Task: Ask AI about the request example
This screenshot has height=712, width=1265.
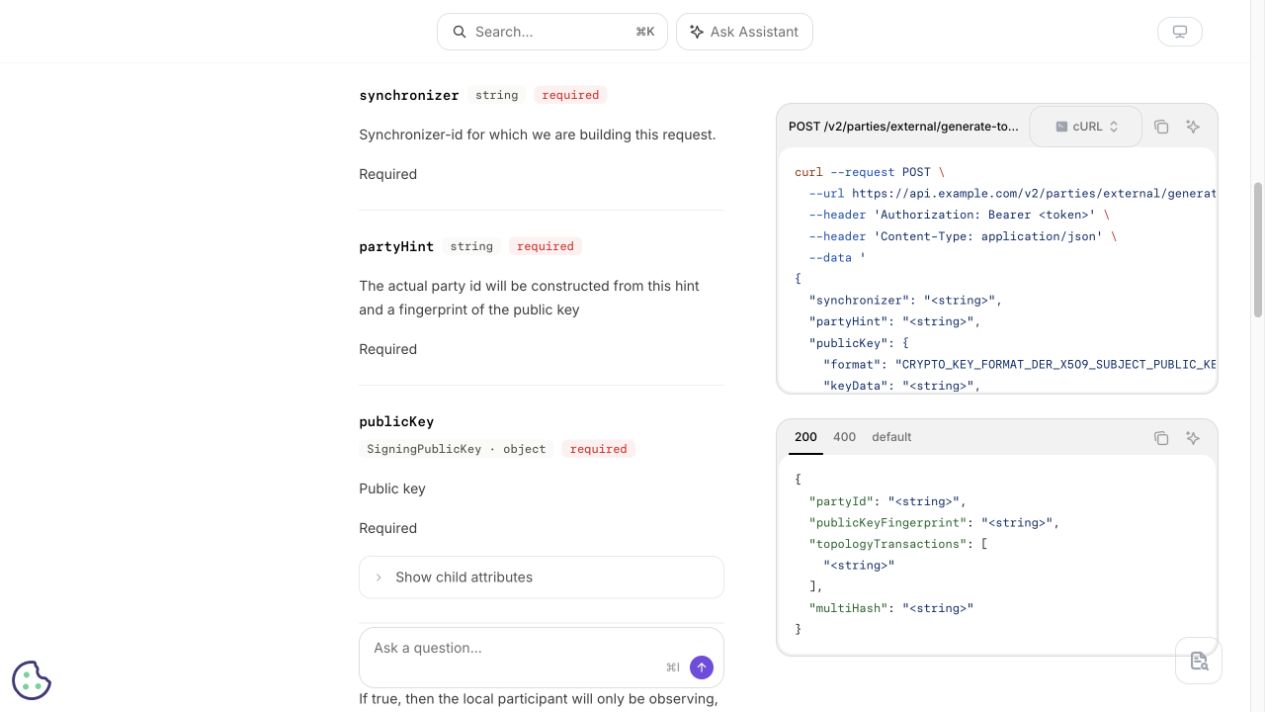Action: [1193, 127]
